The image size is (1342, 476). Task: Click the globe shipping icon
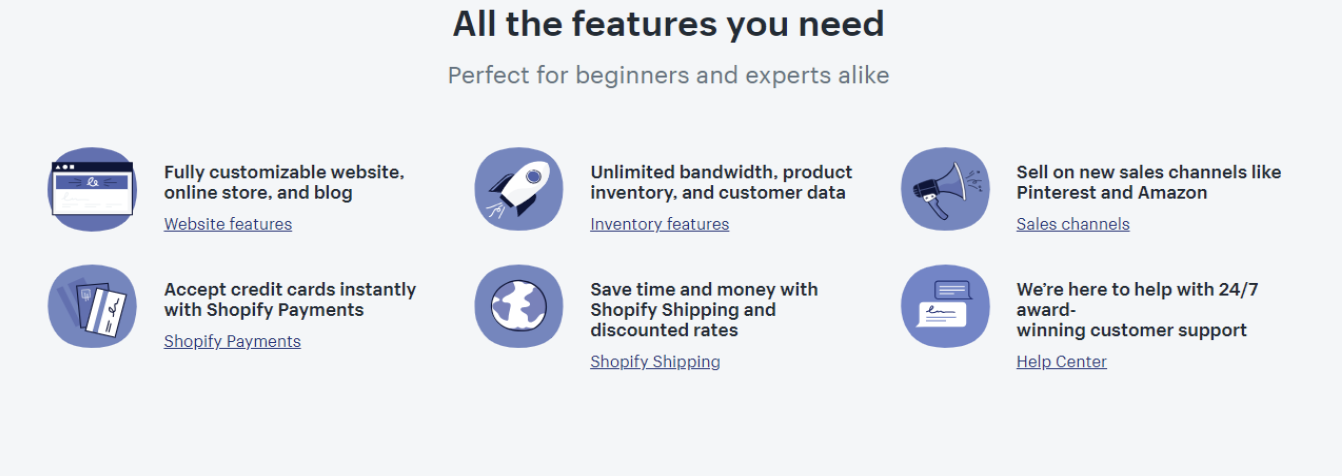click(519, 306)
